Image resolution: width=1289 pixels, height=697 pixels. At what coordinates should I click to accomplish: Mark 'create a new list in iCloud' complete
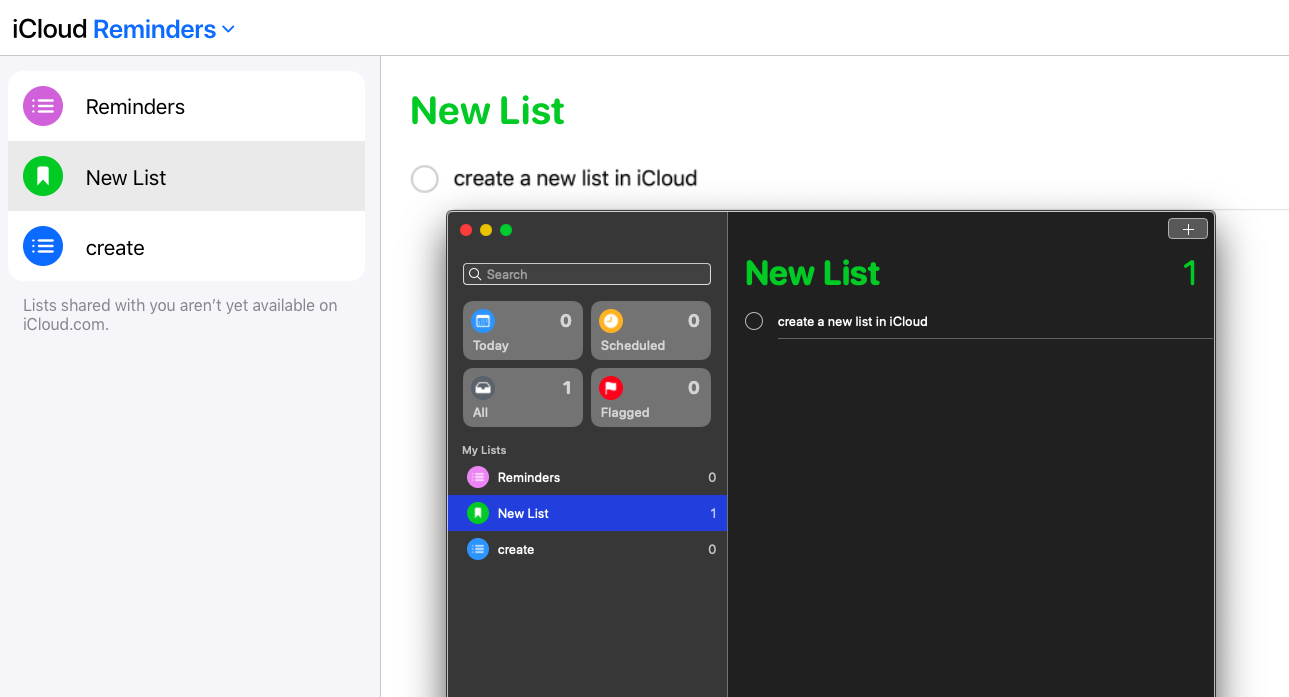click(424, 178)
